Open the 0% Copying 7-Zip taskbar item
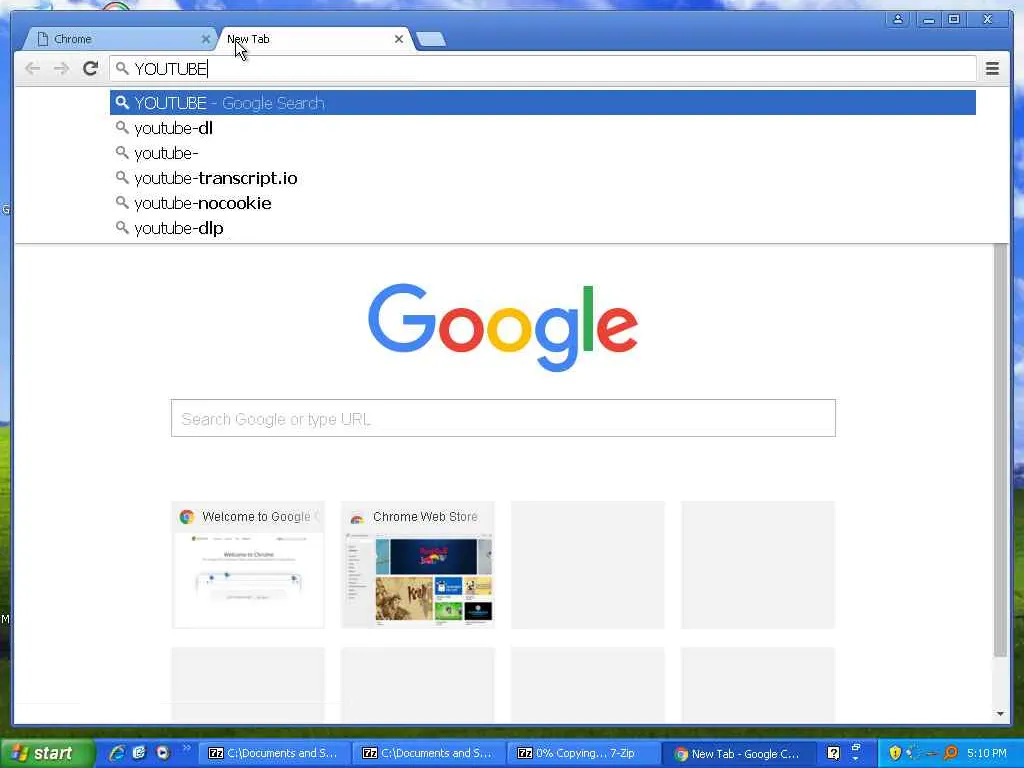This screenshot has width=1024, height=768. click(x=583, y=753)
